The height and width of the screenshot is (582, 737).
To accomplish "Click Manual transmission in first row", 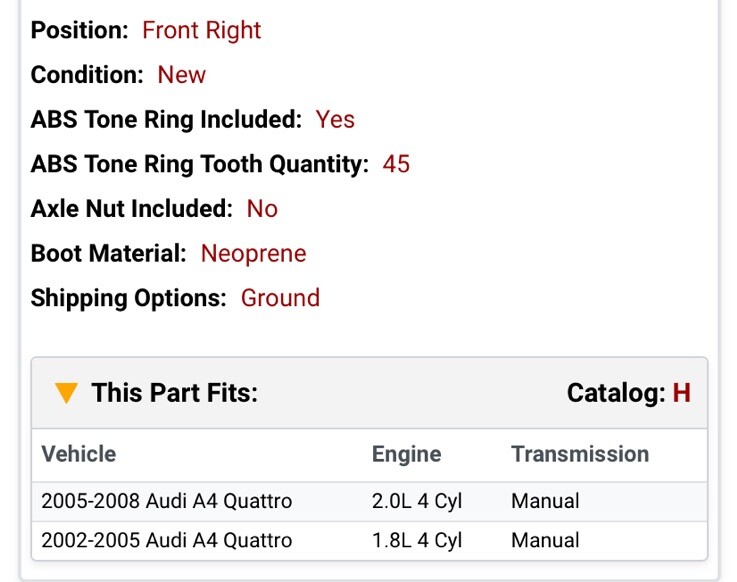I will click(x=545, y=501).
